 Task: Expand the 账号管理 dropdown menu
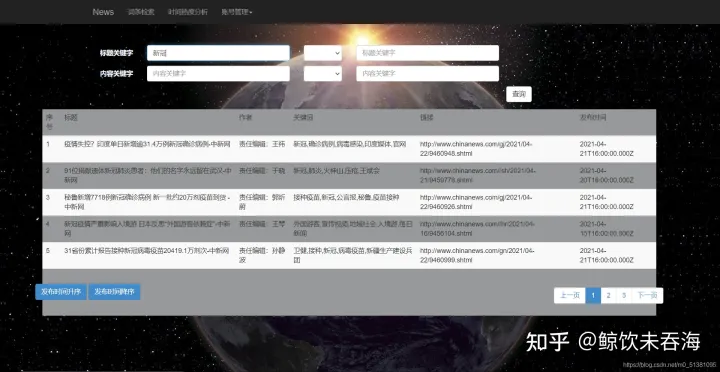[236, 12]
